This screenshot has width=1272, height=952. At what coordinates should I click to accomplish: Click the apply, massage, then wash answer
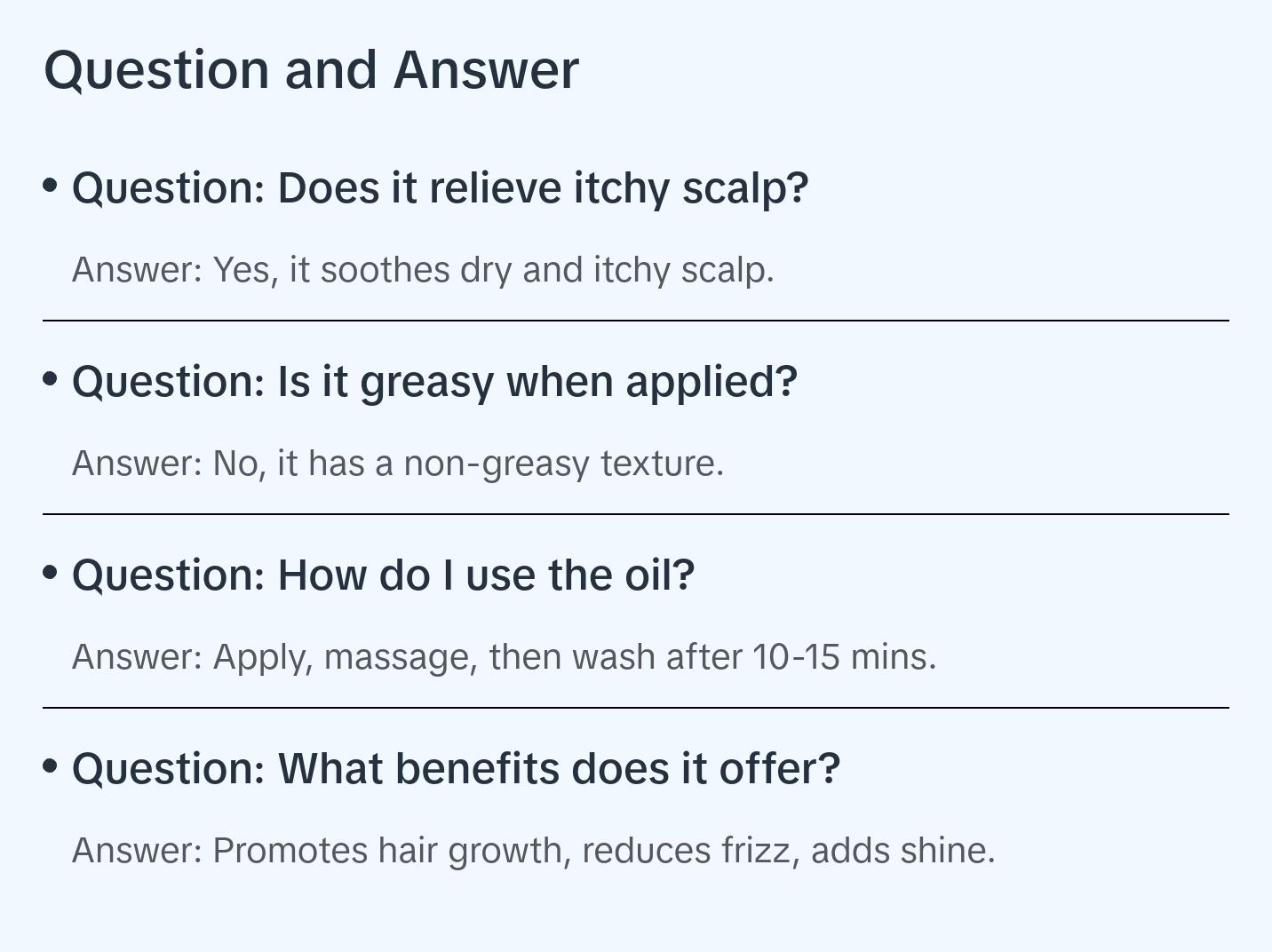[x=504, y=657]
